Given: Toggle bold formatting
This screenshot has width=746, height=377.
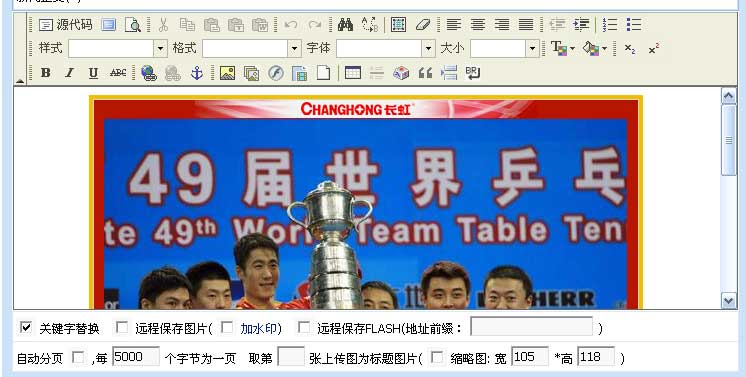Looking at the screenshot, I should 46,73.
